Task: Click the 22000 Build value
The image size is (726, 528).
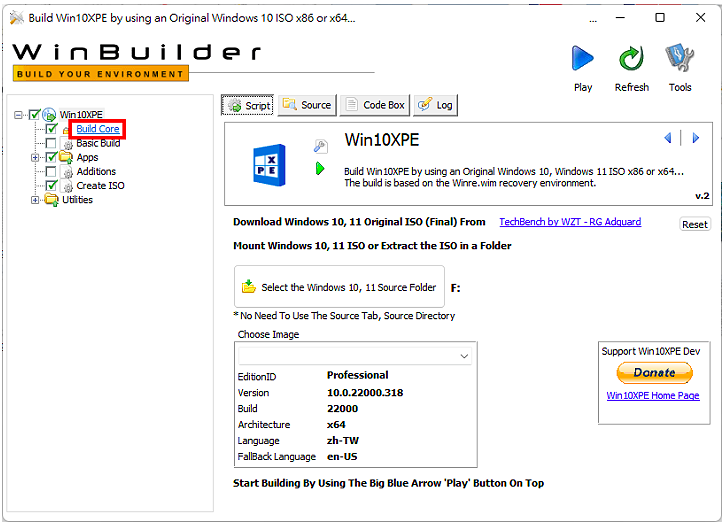Action: coord(342,409)
